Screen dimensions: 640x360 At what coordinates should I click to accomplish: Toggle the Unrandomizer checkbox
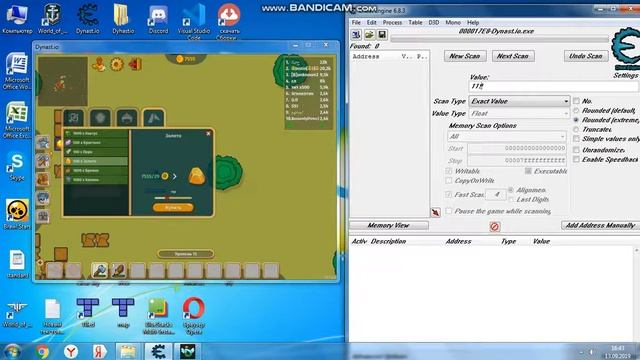576,150
